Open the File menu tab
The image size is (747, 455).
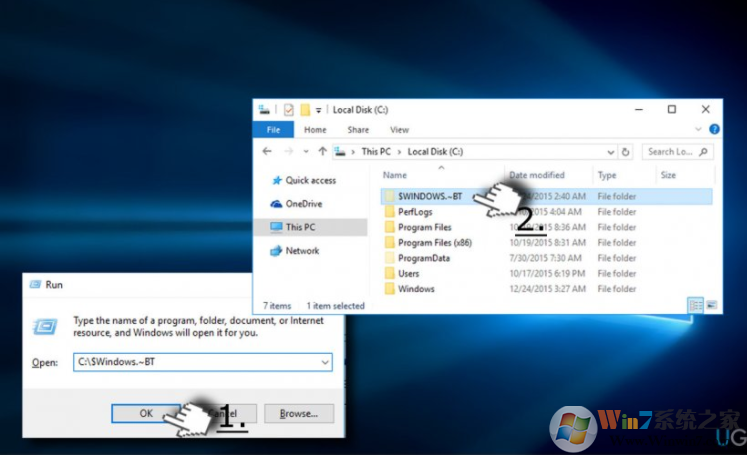(x=273, y=130)
